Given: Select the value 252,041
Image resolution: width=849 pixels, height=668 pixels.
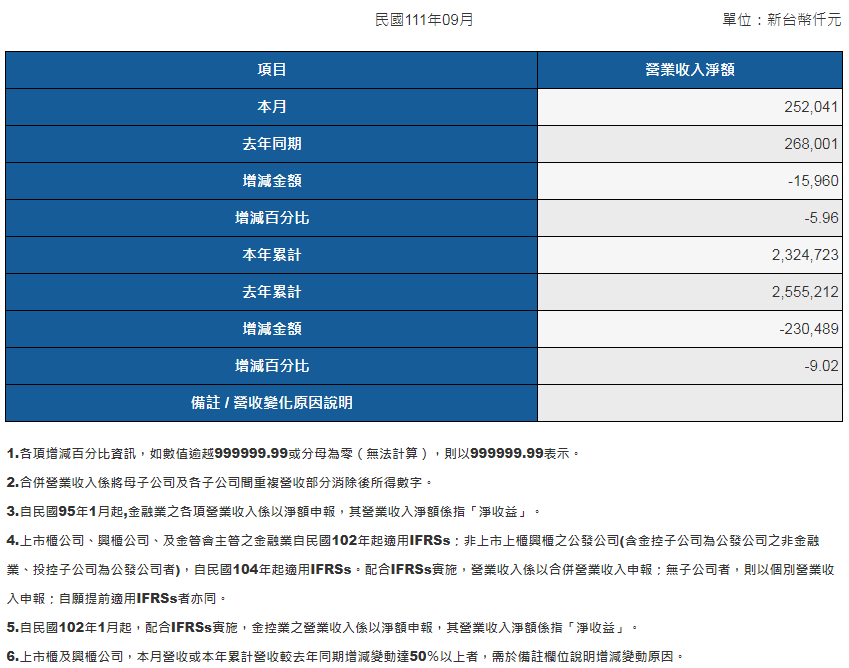Looking at the screenshot, I should click(811, 107).
